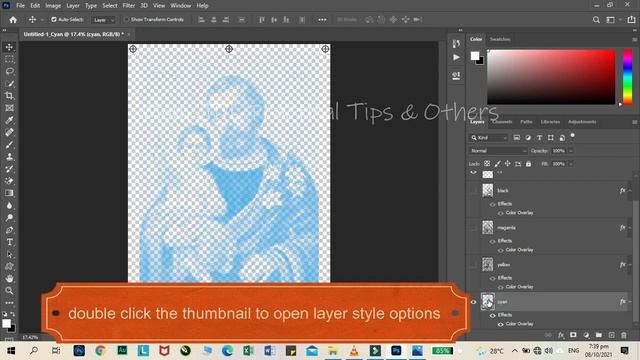Collapse effects on the black layer

(630, 191)
